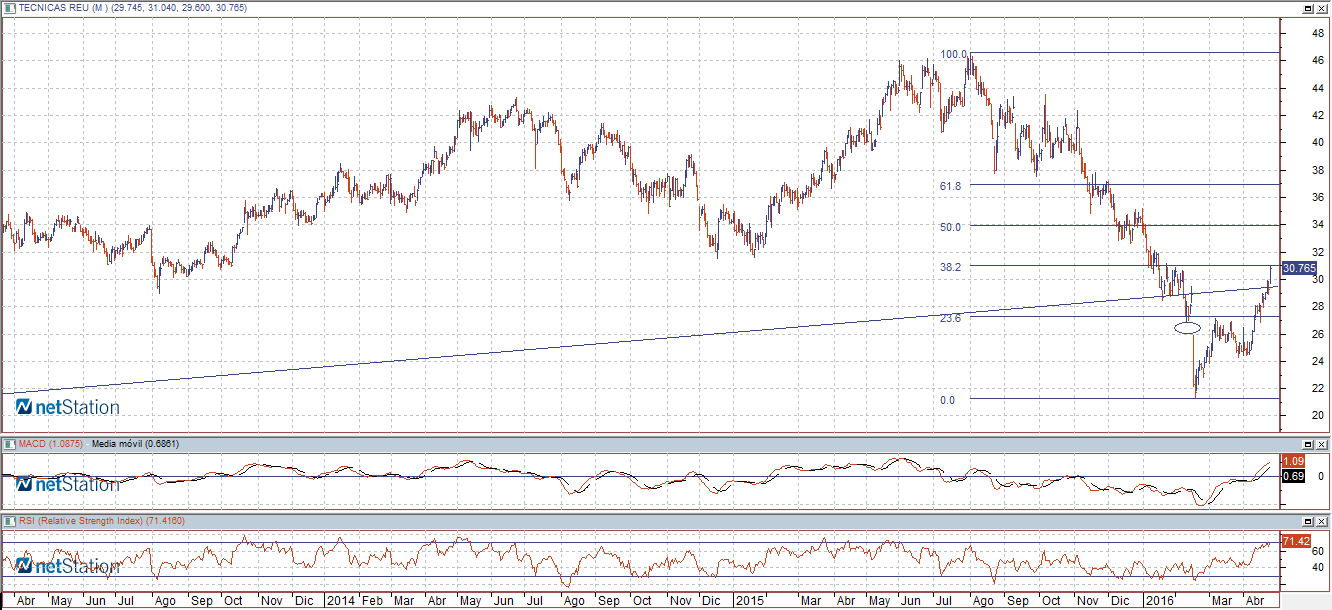Select the Media móvil (0.6861) label
The image size is (1332, 610).
(x=136, y=443)
